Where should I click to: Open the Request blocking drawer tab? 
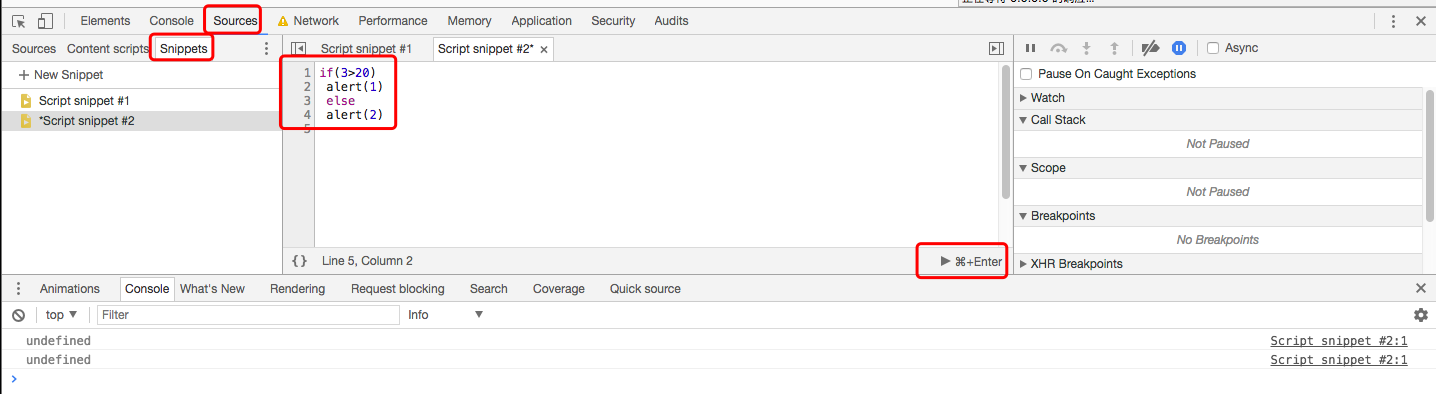[x=397, y=288]
